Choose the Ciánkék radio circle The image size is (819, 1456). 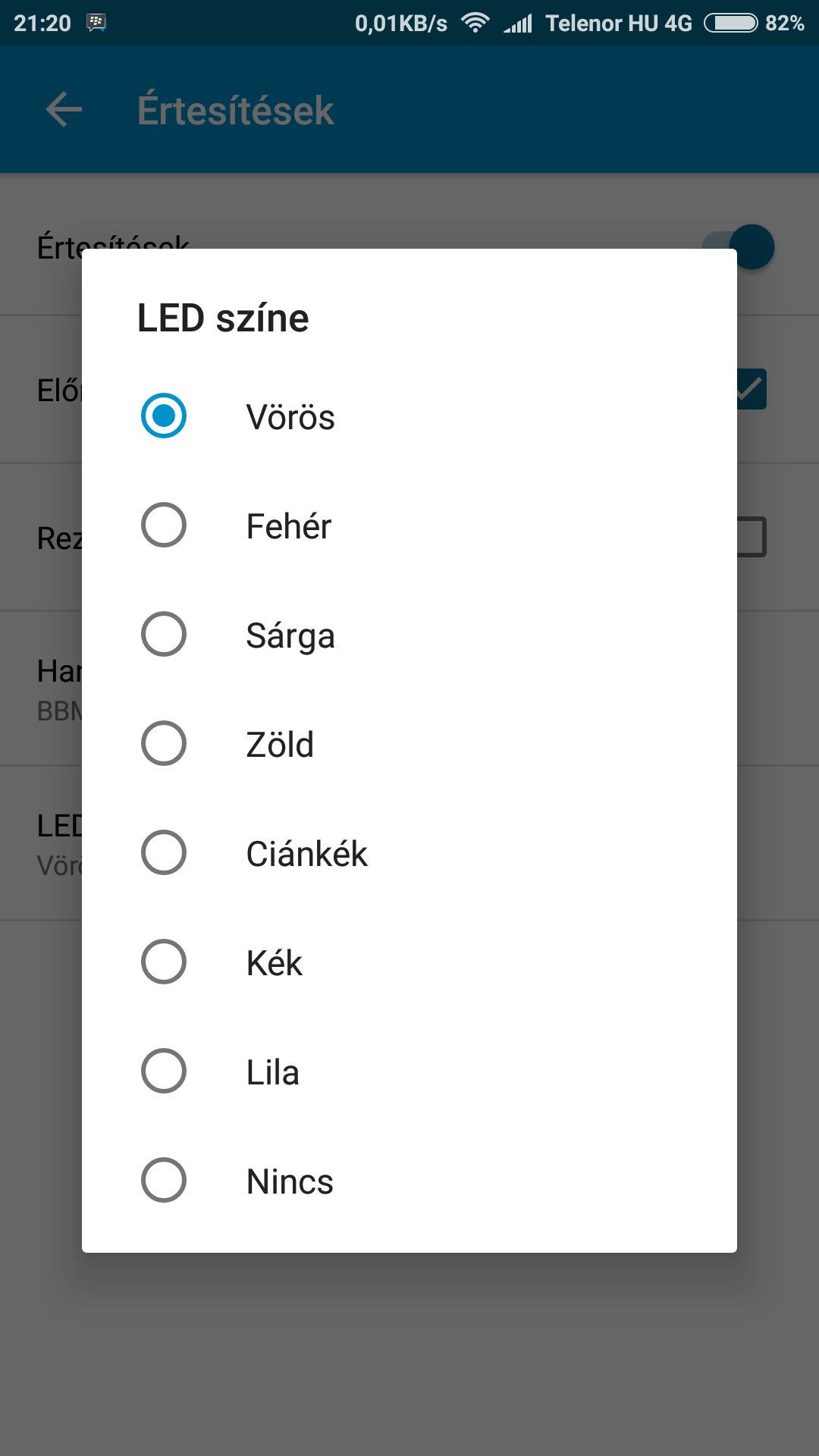point(164,852)
